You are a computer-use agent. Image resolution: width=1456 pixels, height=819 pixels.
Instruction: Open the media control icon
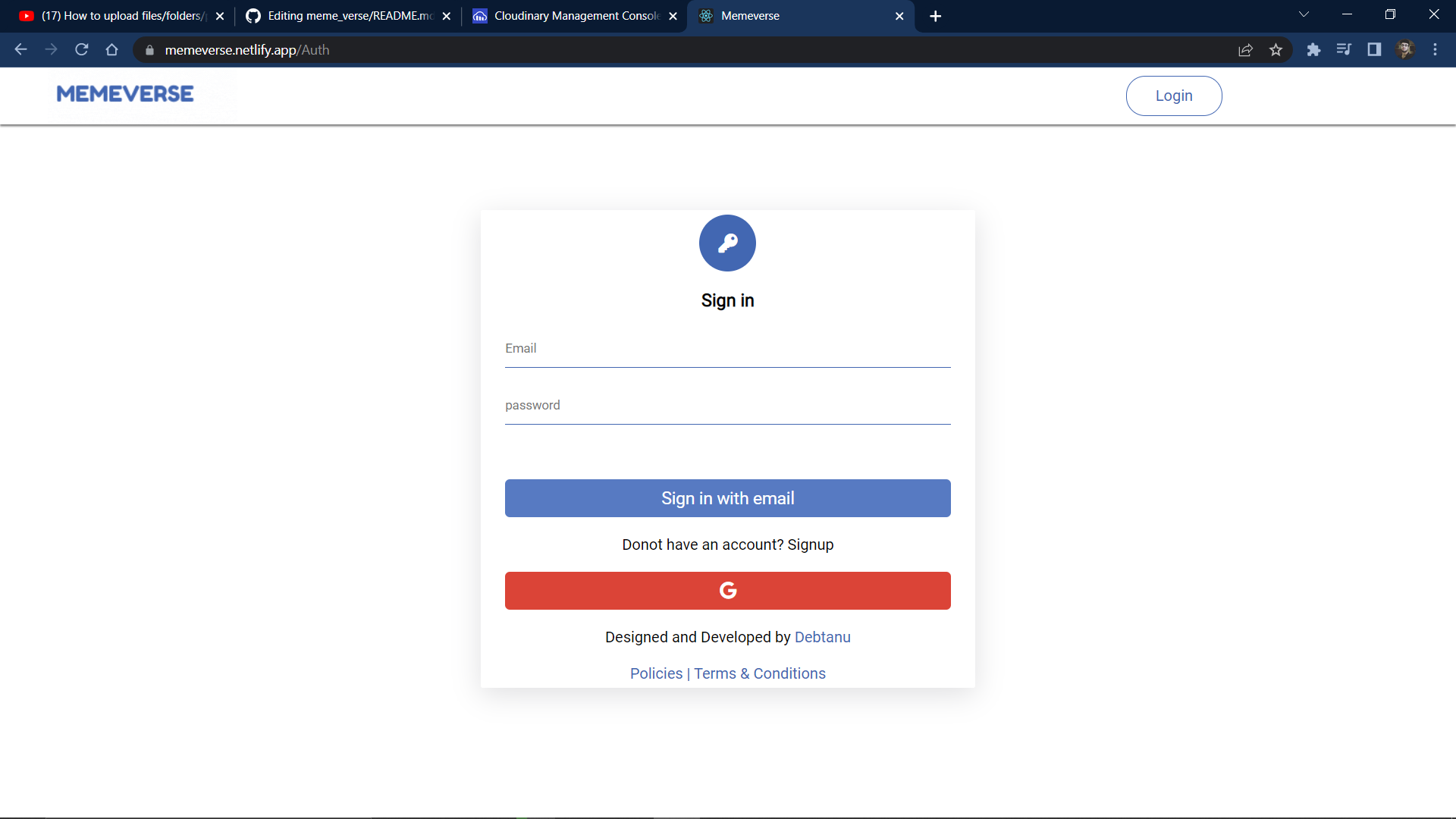tap(1344, 50)
